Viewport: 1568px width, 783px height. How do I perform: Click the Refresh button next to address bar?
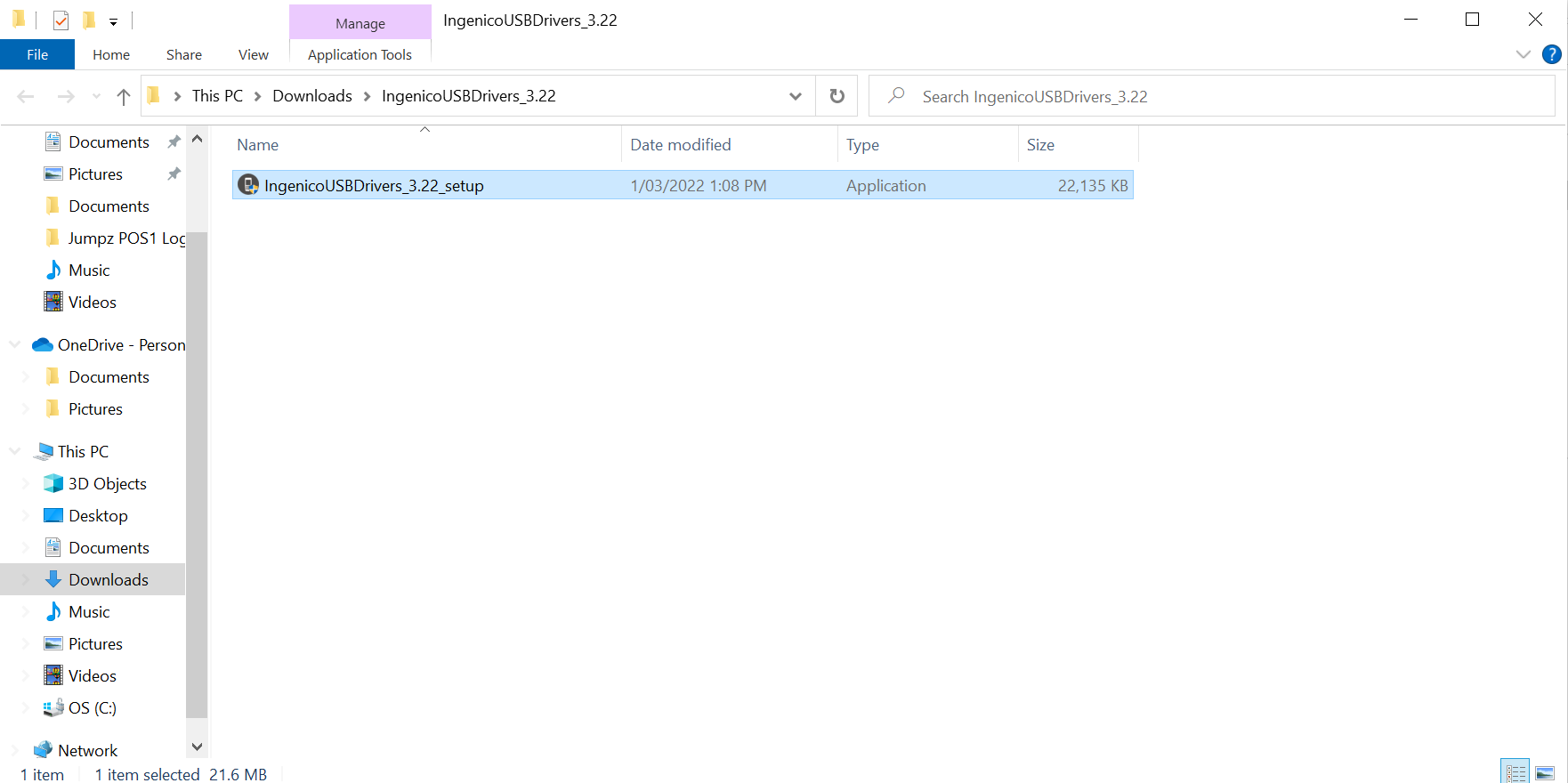(x=837, y=96)
